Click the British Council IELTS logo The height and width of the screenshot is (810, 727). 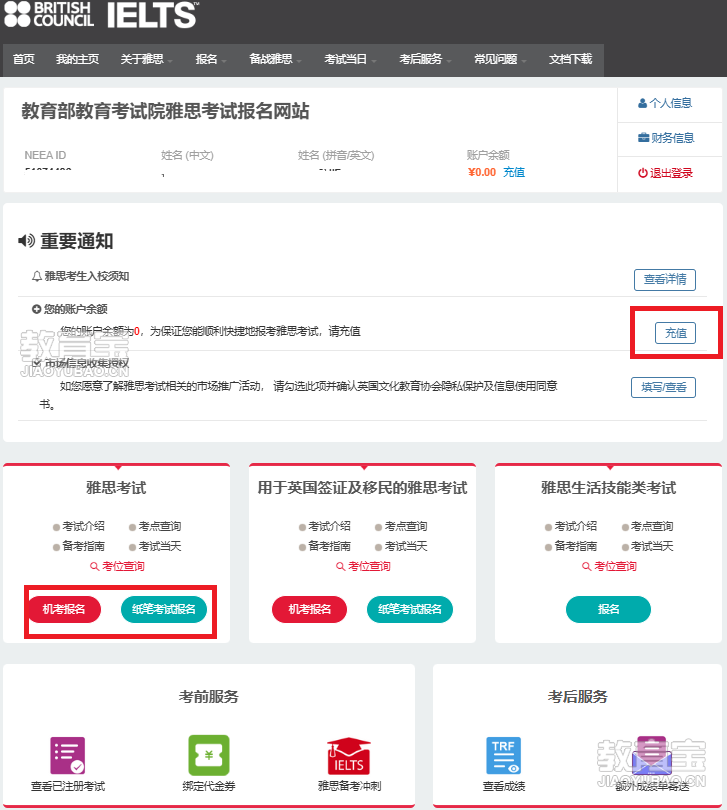(x=101, y=14)
